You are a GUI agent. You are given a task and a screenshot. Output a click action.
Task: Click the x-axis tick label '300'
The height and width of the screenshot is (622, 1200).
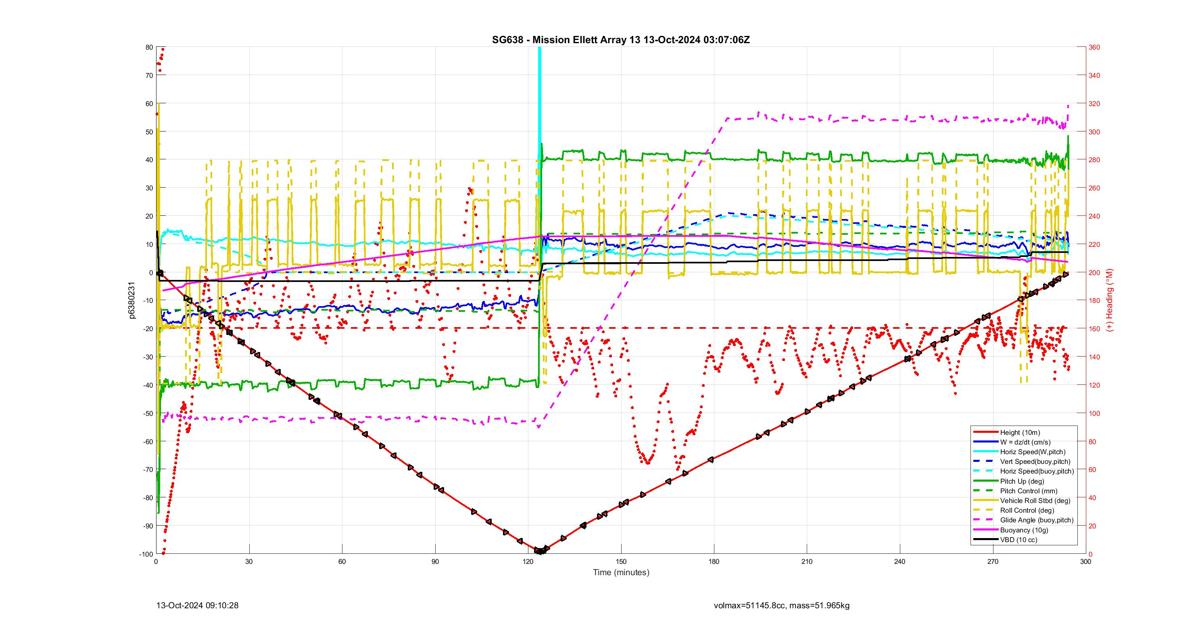pyautogui.click(x=1085, y=562)
